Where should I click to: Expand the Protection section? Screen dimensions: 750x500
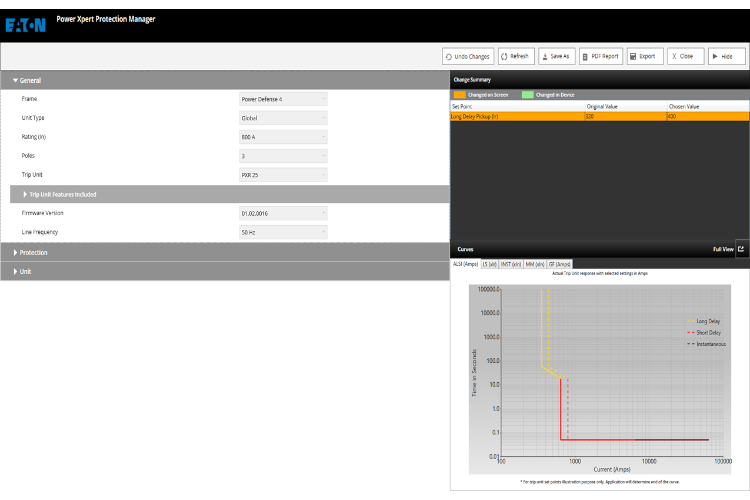(x=33, y=252)
